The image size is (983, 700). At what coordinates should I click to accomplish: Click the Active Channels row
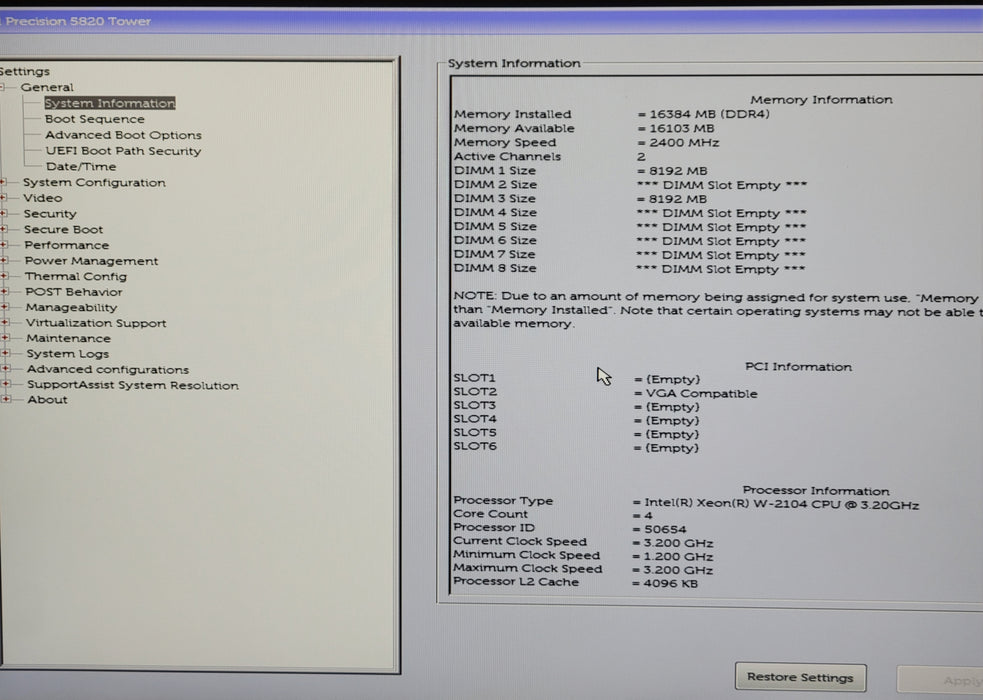(x=550, y=157)
